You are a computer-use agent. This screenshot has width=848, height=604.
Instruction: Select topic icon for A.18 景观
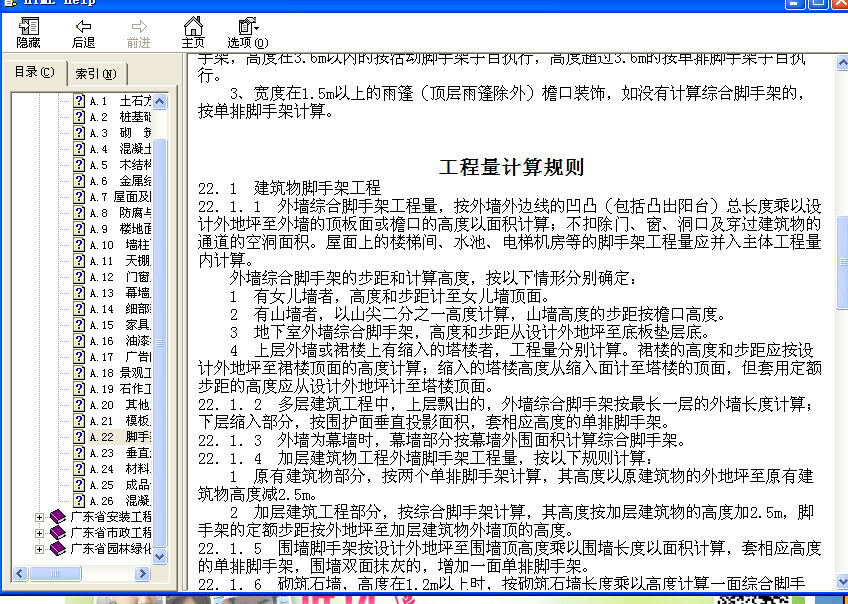point(79,373)
